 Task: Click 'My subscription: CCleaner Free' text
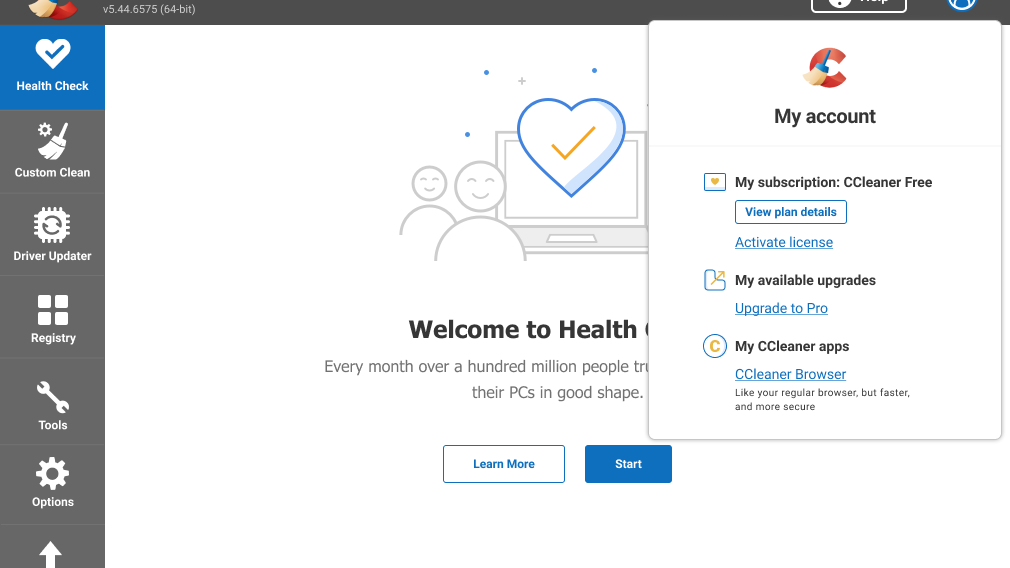point(834,182)
